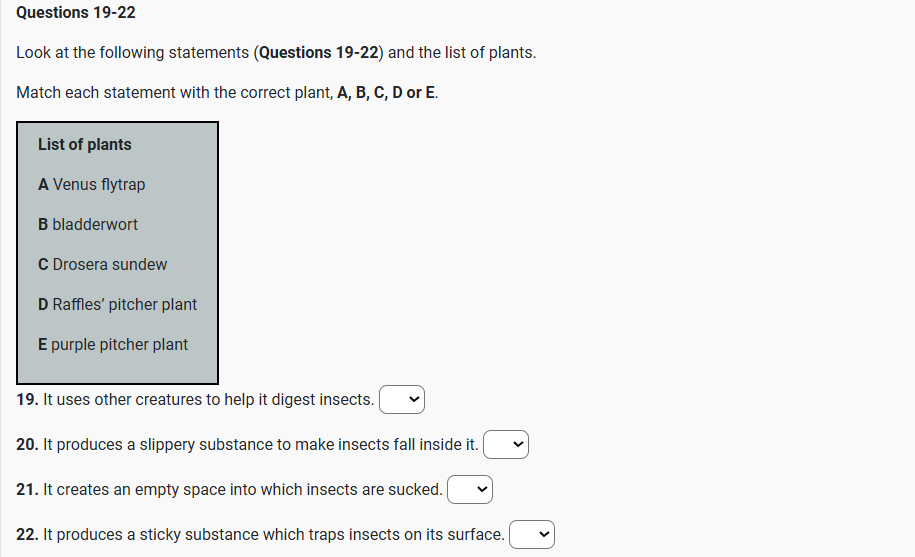Click the bold number "19." label
Viewport: 915px width, 557px height.
(x=28, y=400)
